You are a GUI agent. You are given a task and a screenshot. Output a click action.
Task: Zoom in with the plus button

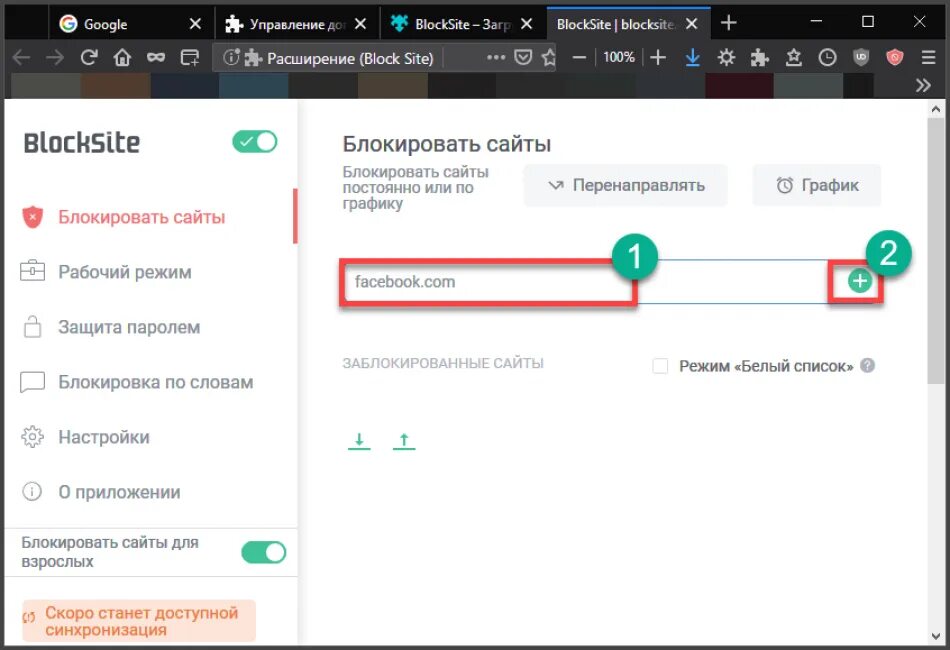pos(658,58)
